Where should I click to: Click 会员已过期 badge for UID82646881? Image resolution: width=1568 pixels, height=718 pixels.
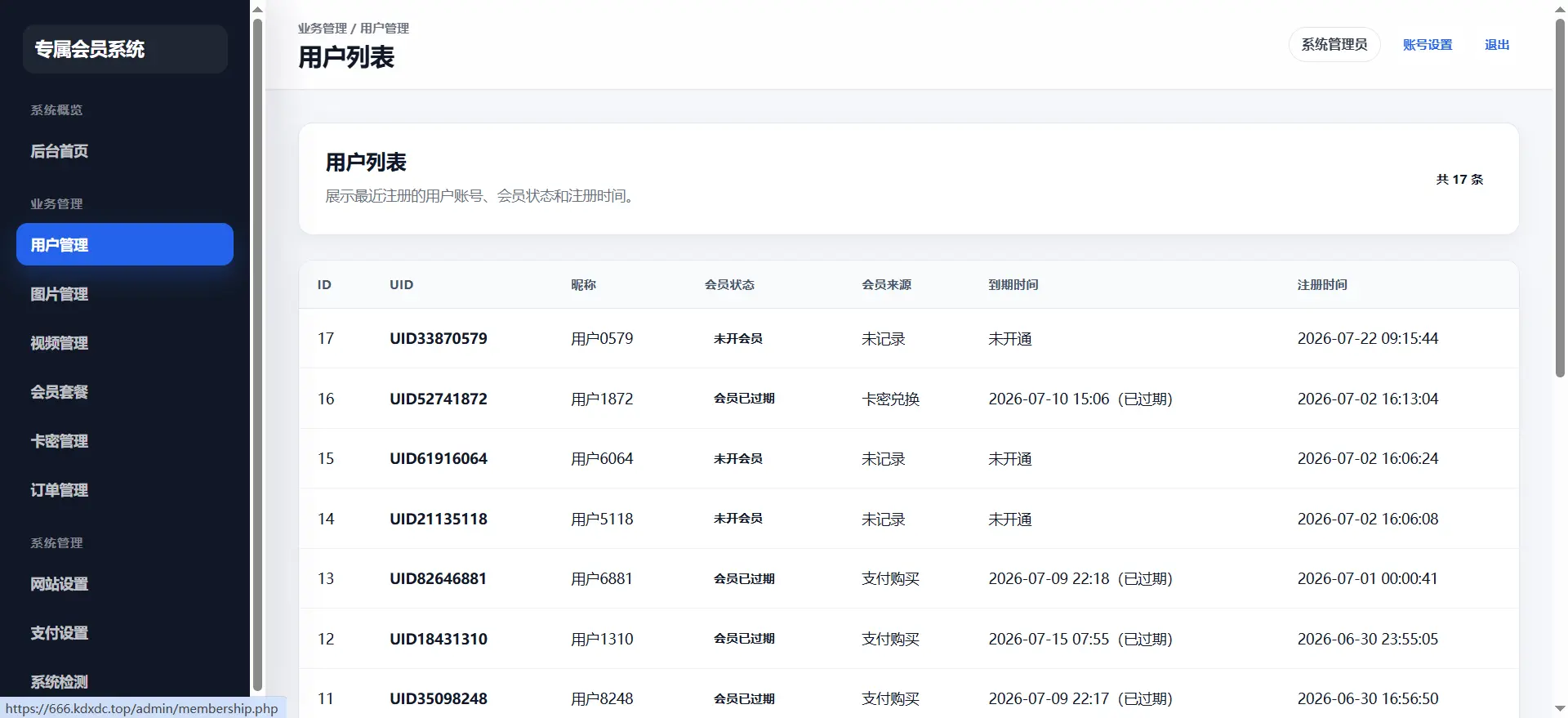[744, 578]
